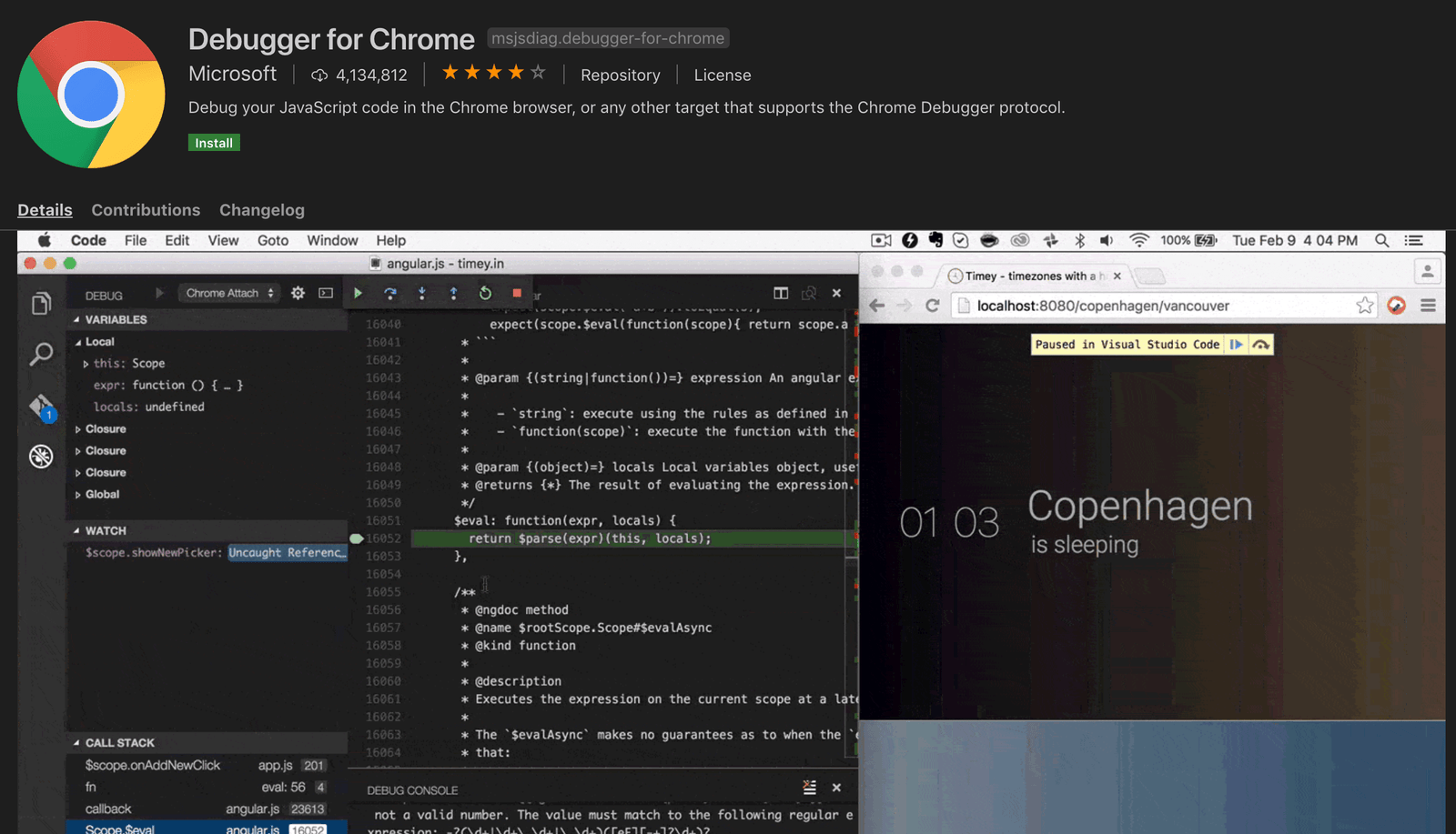Open the debug console icon
This screenshot has height=834, width=1456.
(326, 293)
